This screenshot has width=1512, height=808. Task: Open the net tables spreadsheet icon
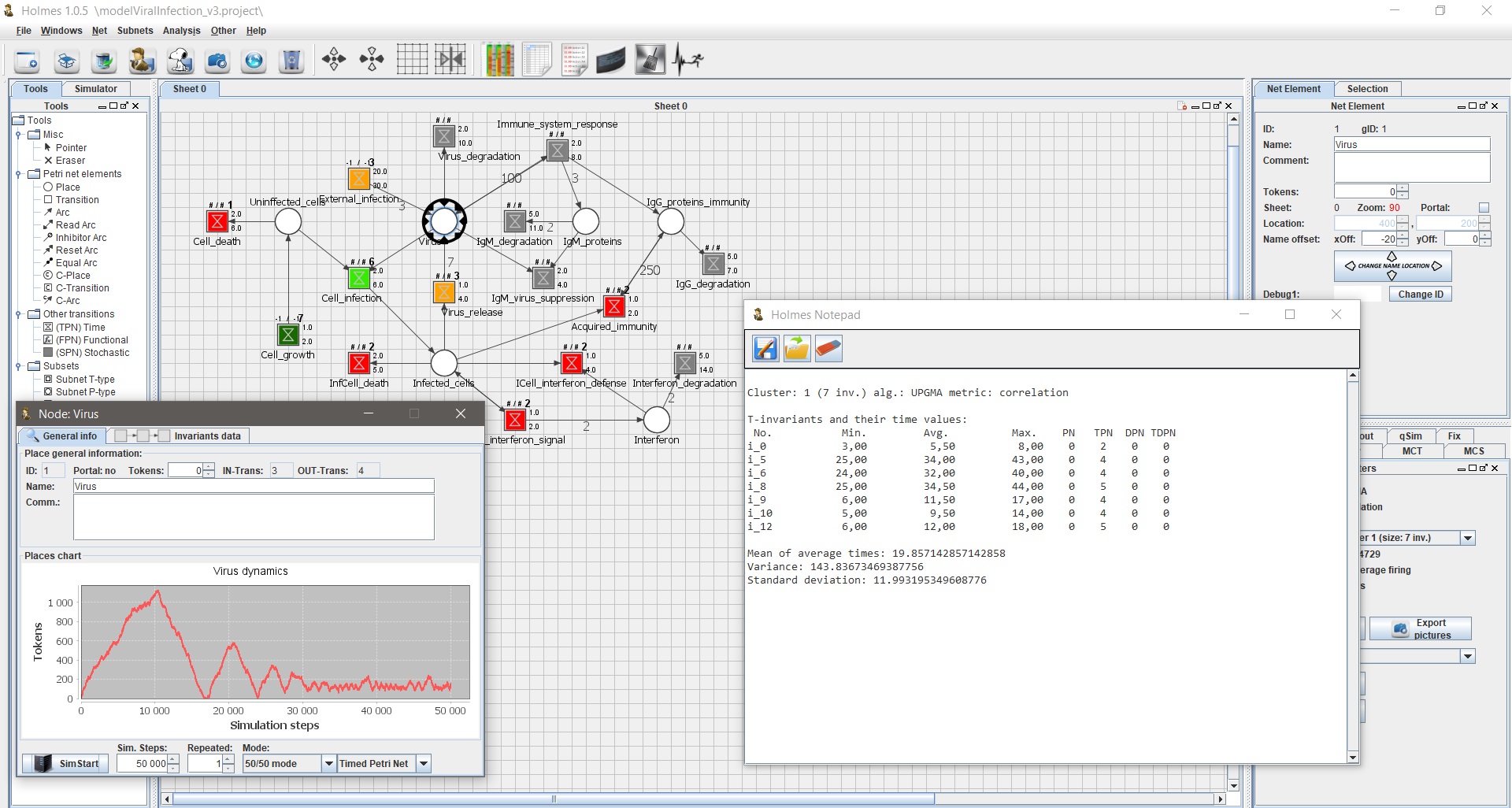(537, 60)
